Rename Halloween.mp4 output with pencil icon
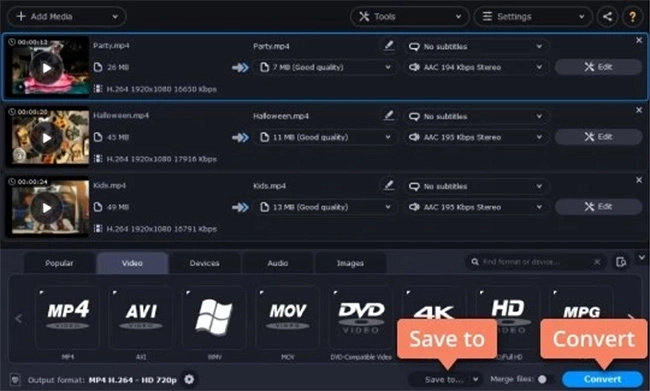 (388, 115)
